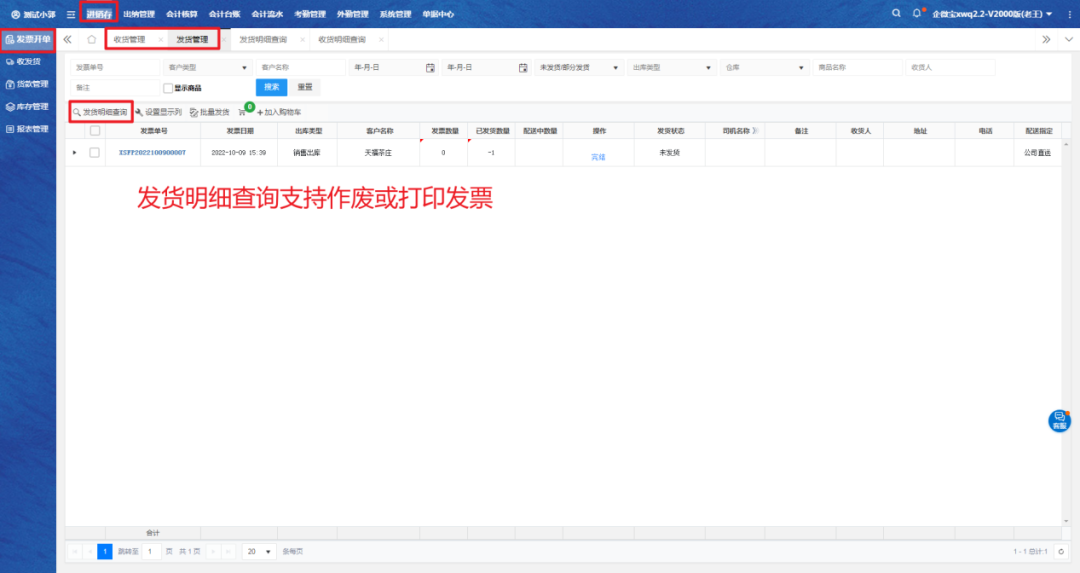The image size is (1080, 573).
Task: Check the select-all checkbox in table header
Action: pos(95,131)
